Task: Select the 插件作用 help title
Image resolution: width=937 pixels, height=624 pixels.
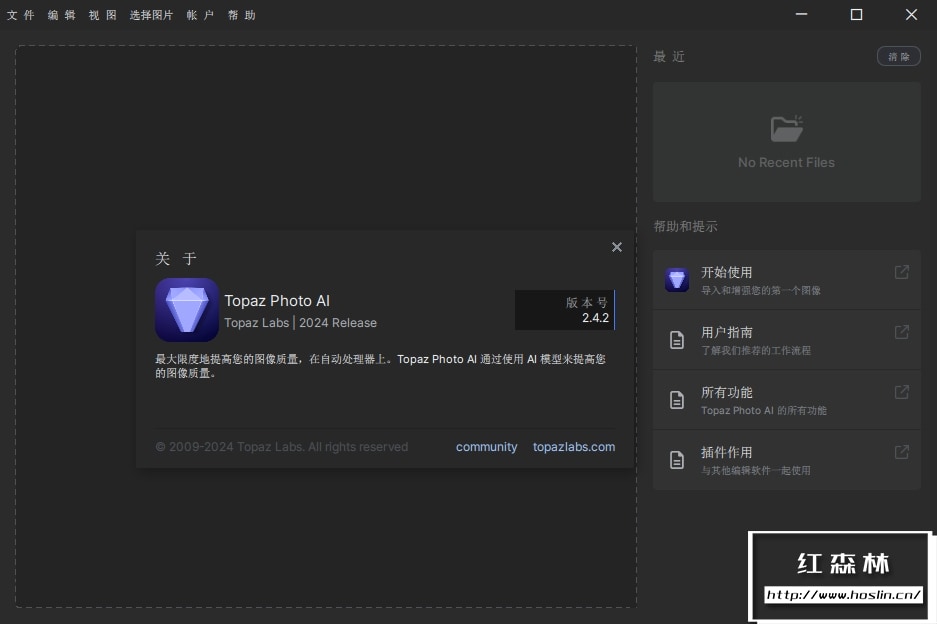Action: coord(727,452)
